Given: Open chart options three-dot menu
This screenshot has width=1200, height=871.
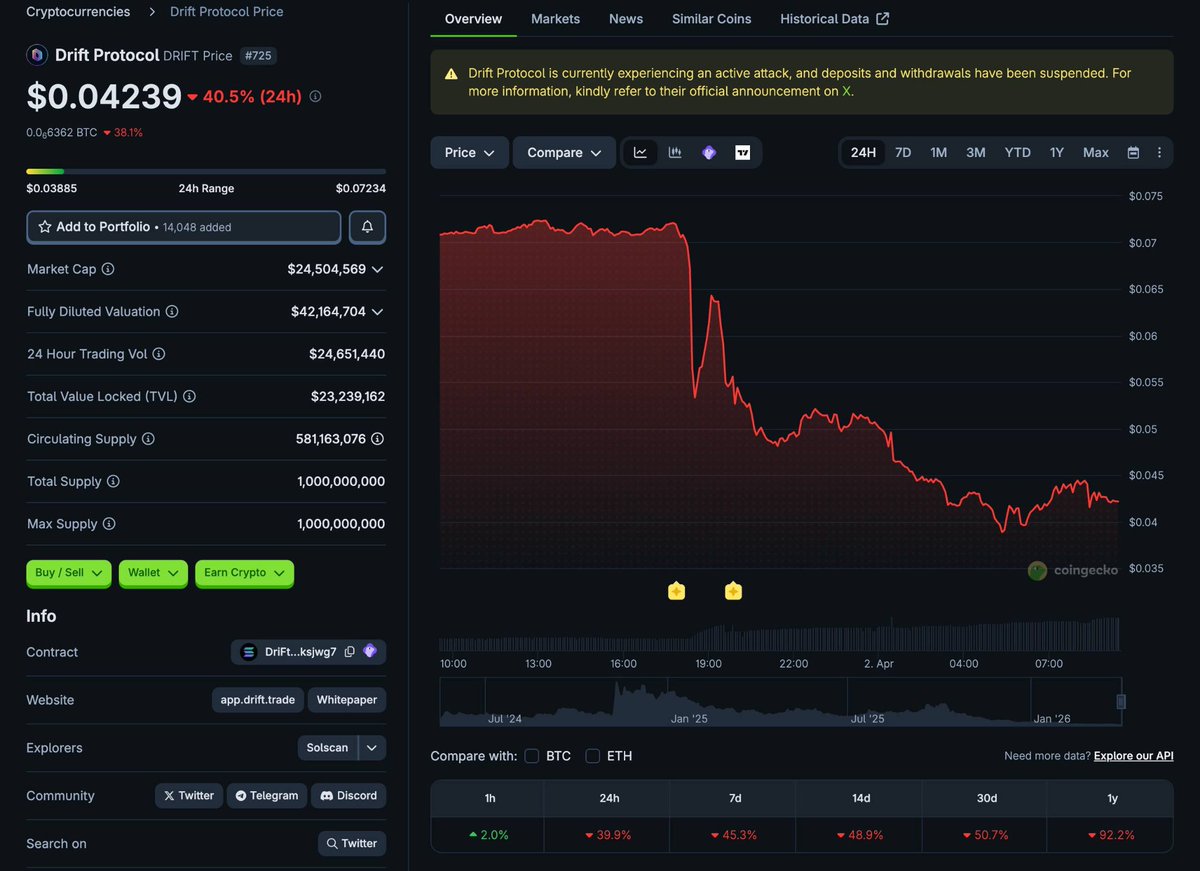Looking at the screenshot, I should [1159, 153].
